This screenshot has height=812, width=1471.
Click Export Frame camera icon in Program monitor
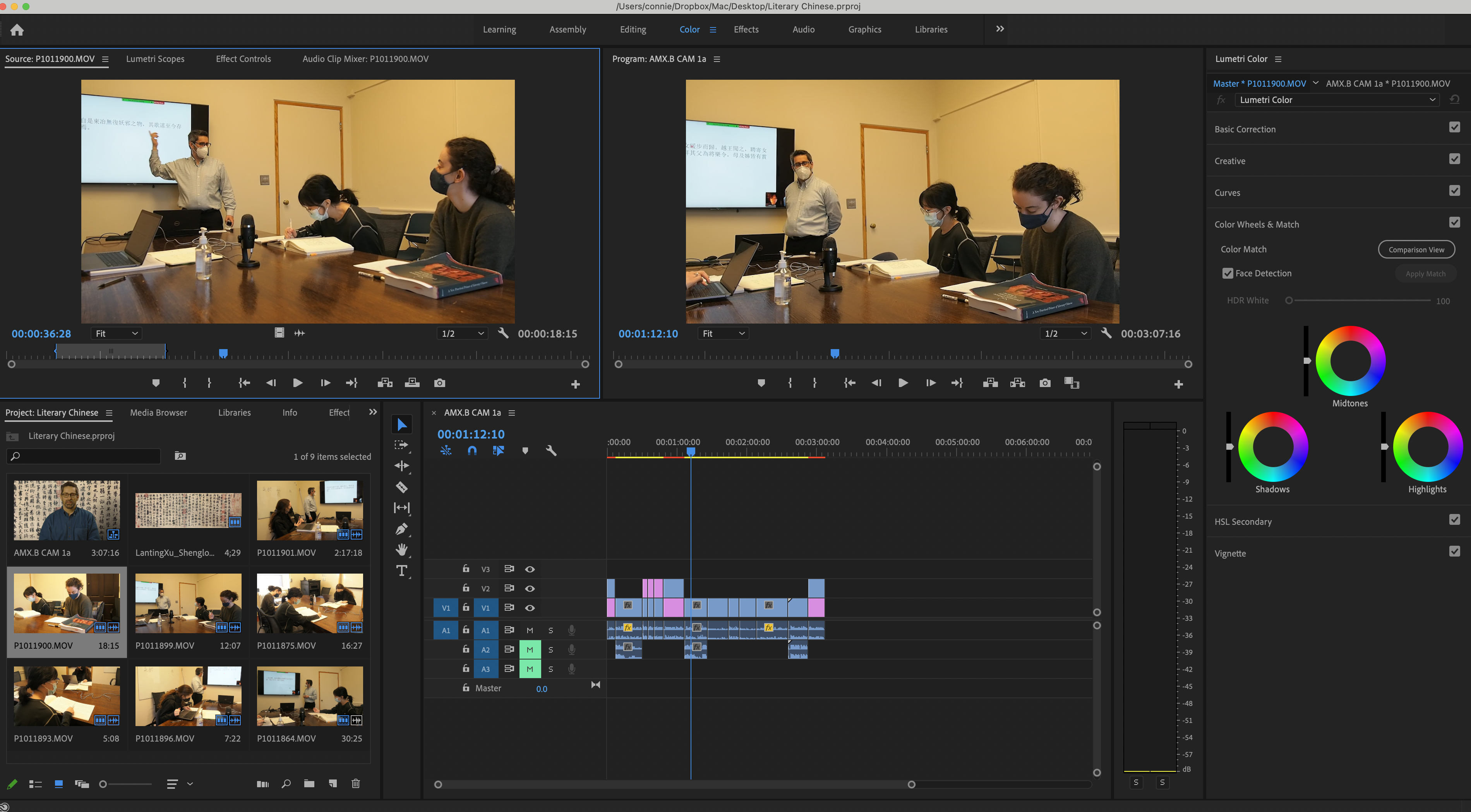coord(1044,383)
